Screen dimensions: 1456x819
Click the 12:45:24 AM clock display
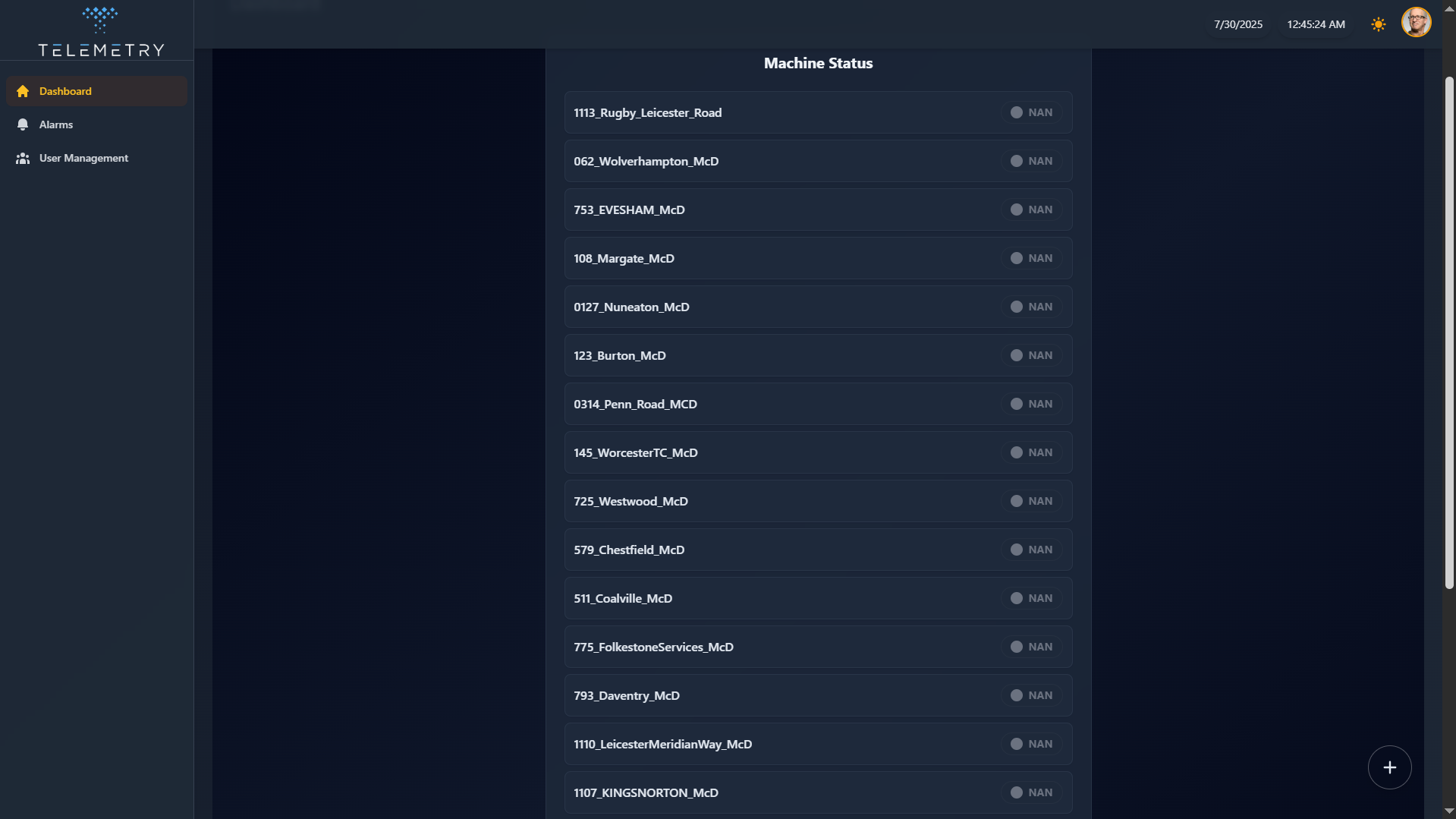click(x=1316, y=24)
